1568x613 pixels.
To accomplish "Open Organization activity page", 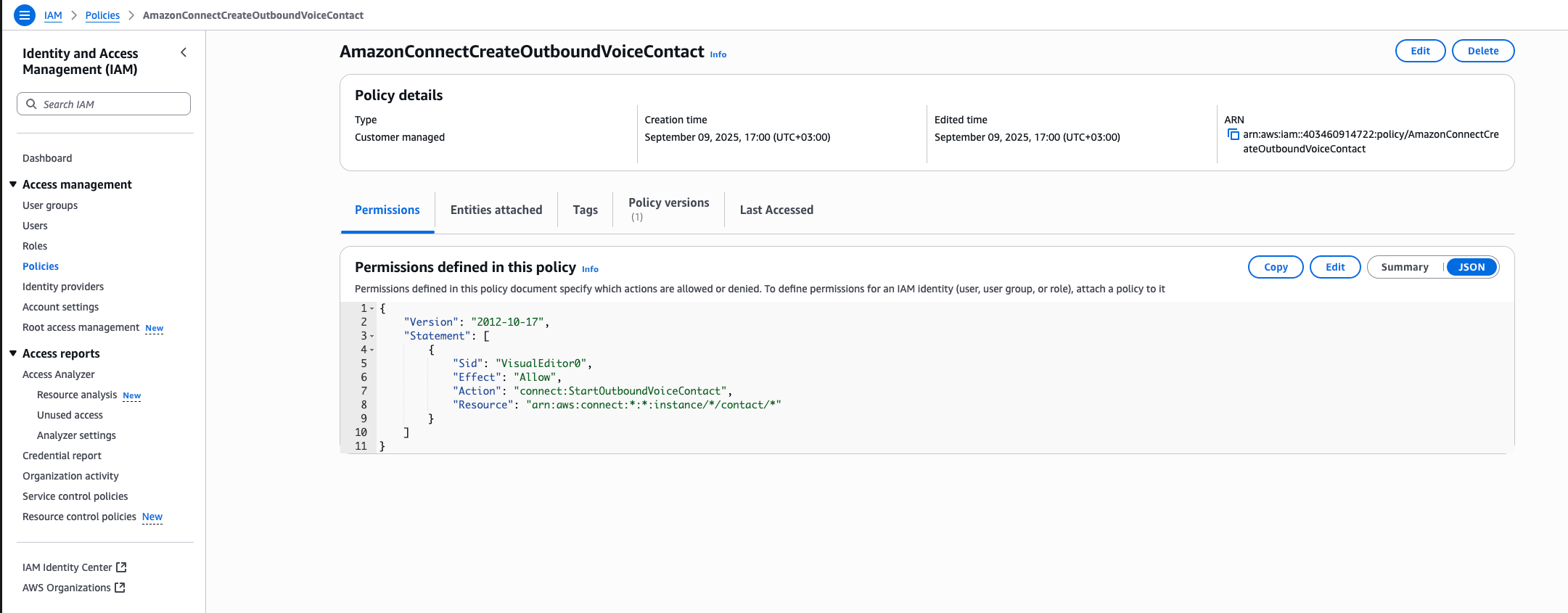I will coord(70,476).
